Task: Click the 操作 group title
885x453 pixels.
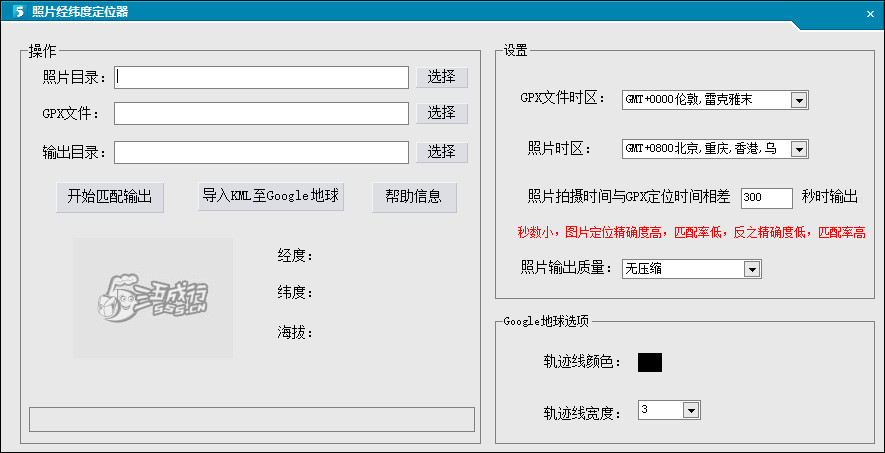Action: coord(42,51)
